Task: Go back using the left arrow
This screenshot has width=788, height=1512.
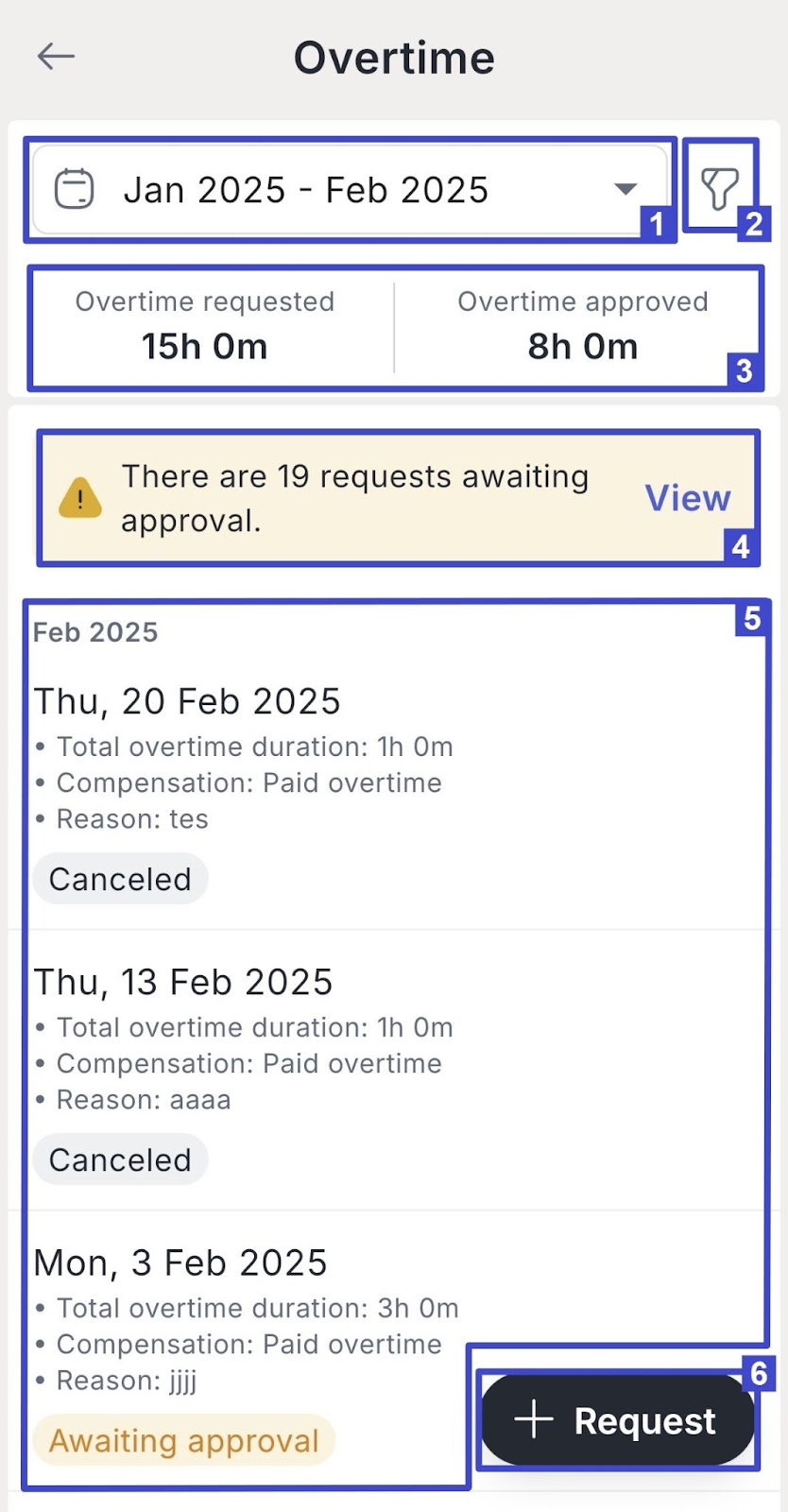Action: 56,57
